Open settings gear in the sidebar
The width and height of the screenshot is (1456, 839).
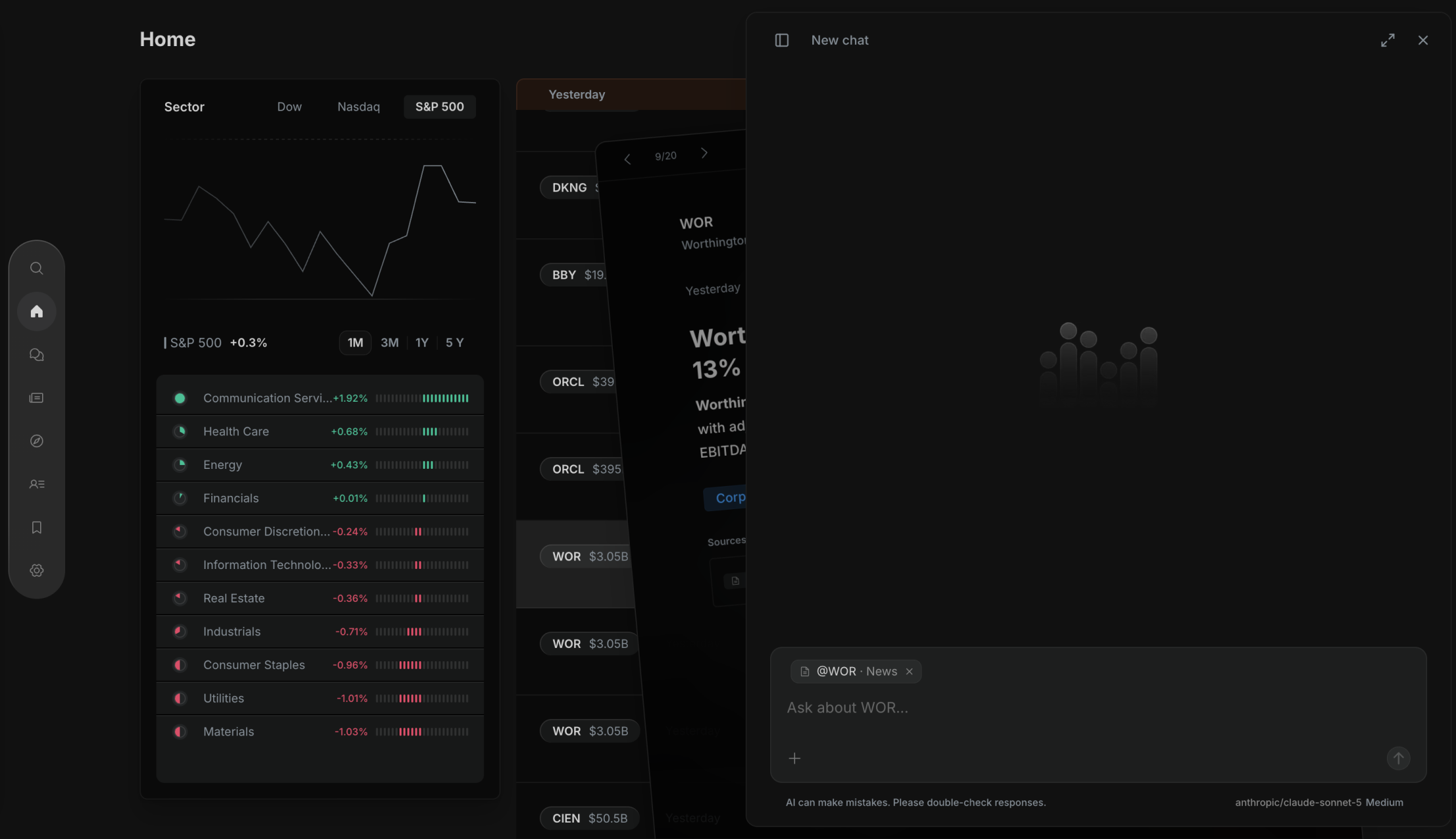click(x=37, y=570)
